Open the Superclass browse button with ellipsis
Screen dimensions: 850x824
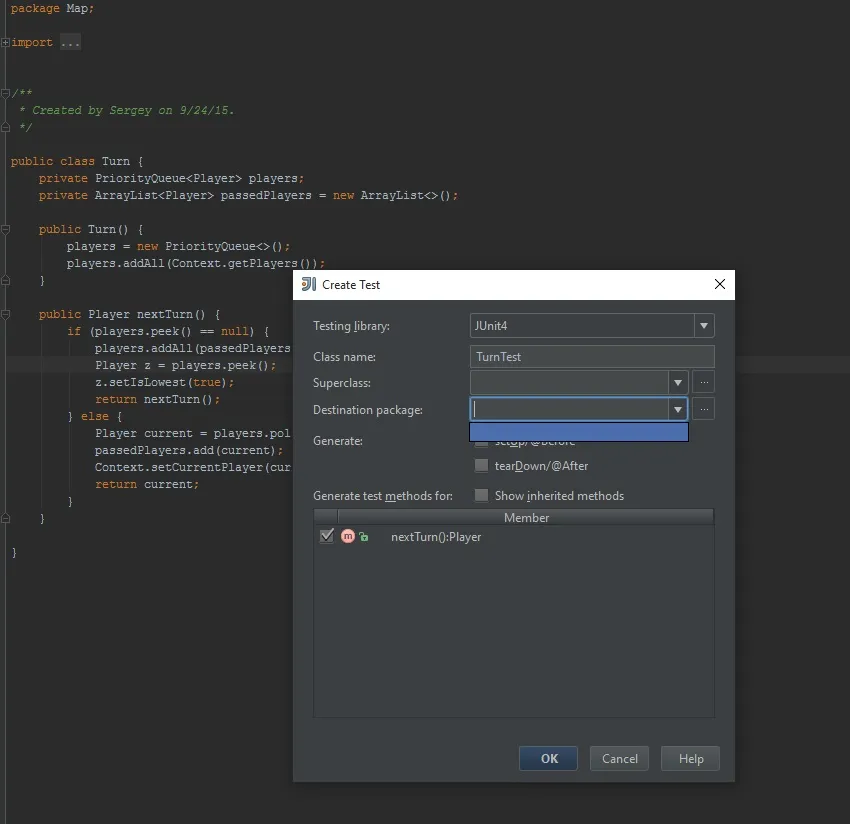703,383
